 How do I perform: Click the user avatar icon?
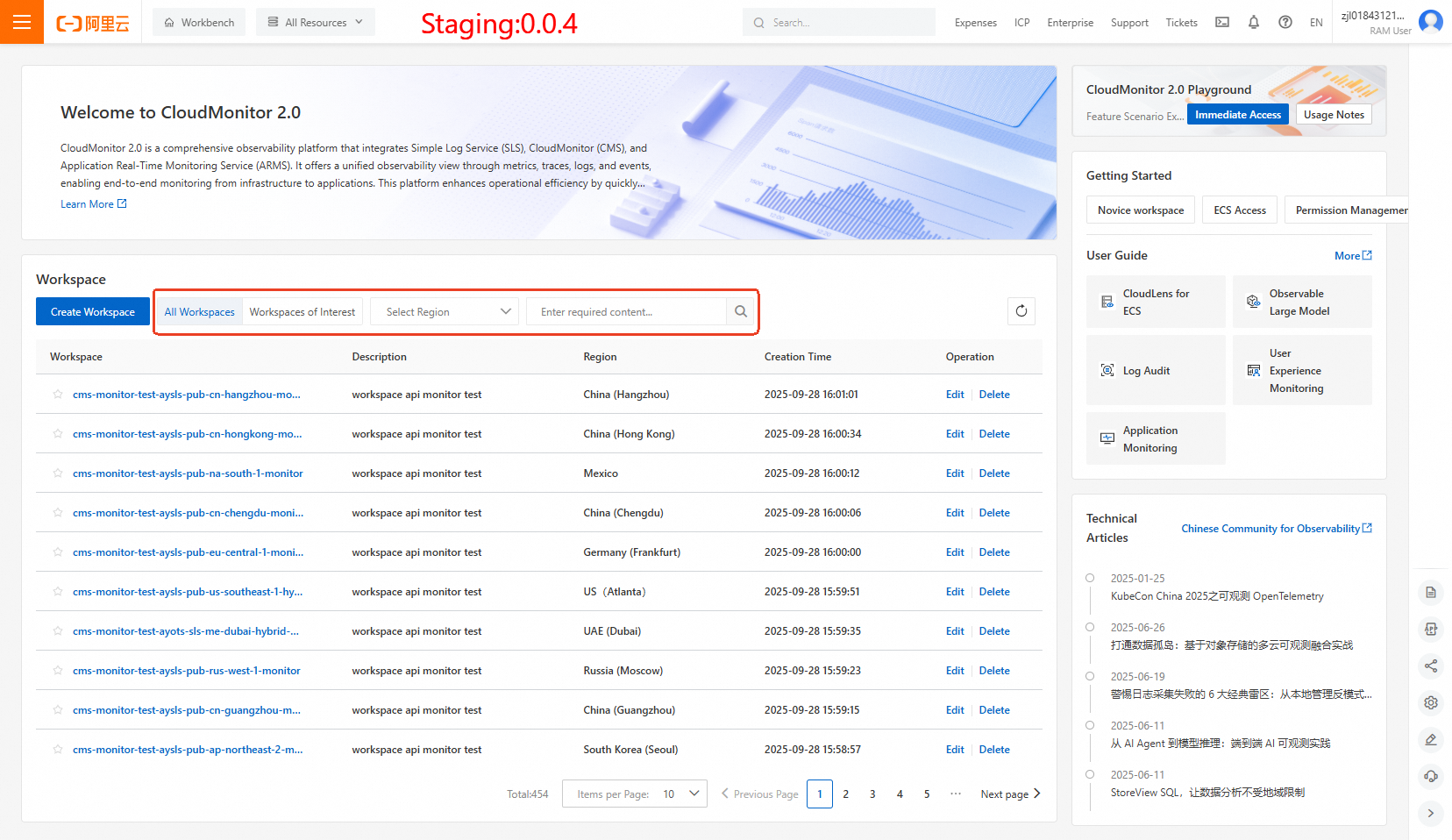[1430, 21]
